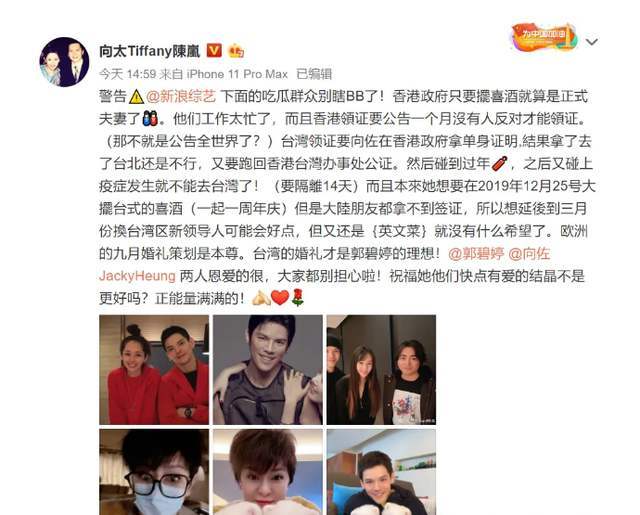Open the short-haired woman selfie photo
640x515 pixels.
coord(268,472)
